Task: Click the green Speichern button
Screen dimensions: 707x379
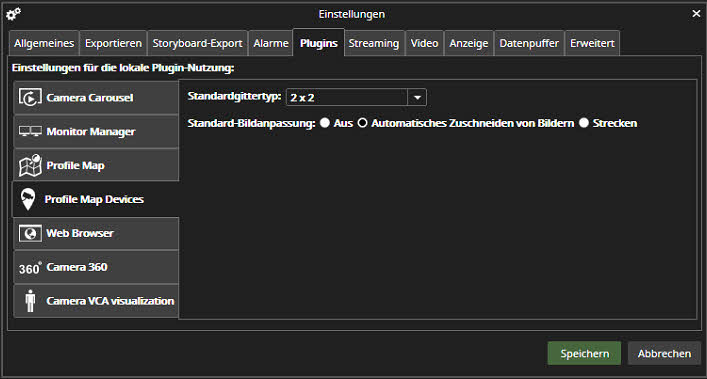Action: tap(584, 353)
